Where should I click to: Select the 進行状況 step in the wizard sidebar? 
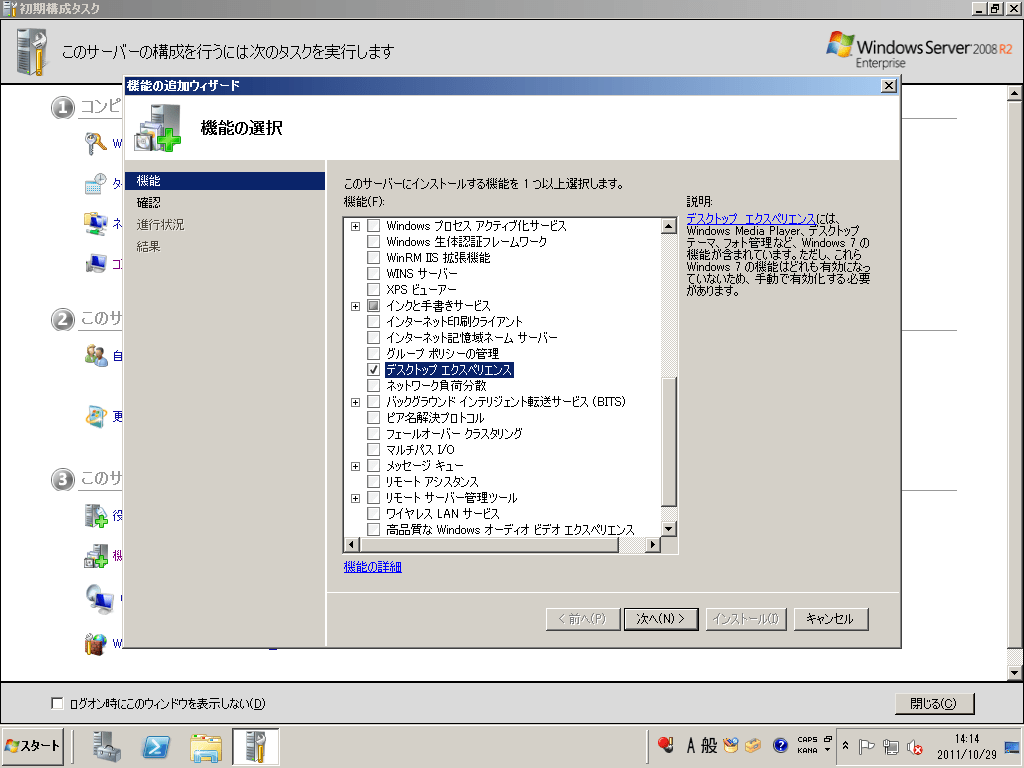point(160,225)
